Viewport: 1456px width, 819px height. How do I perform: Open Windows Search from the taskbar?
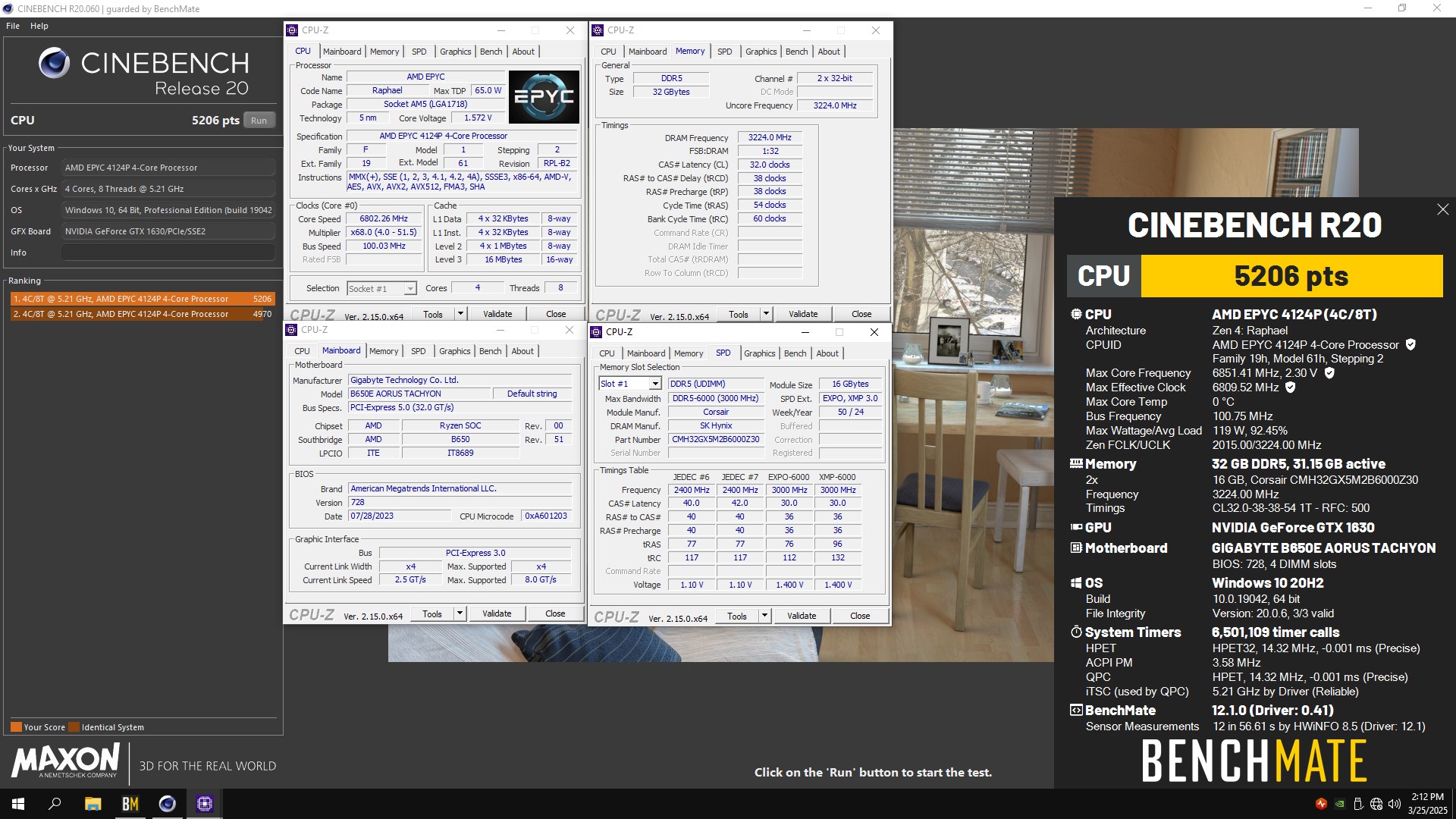pos(55,804)
